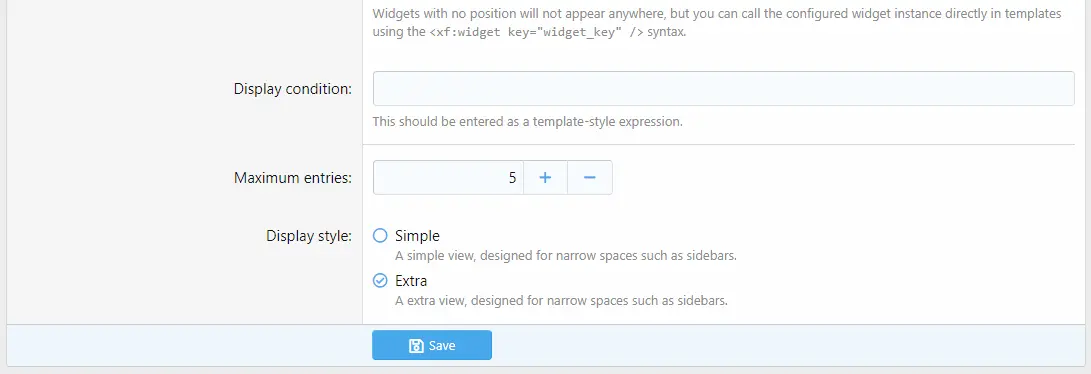1091x374 pixels.
Task: Decrease maximum entries with the minus icon
Action: point(590,178)
